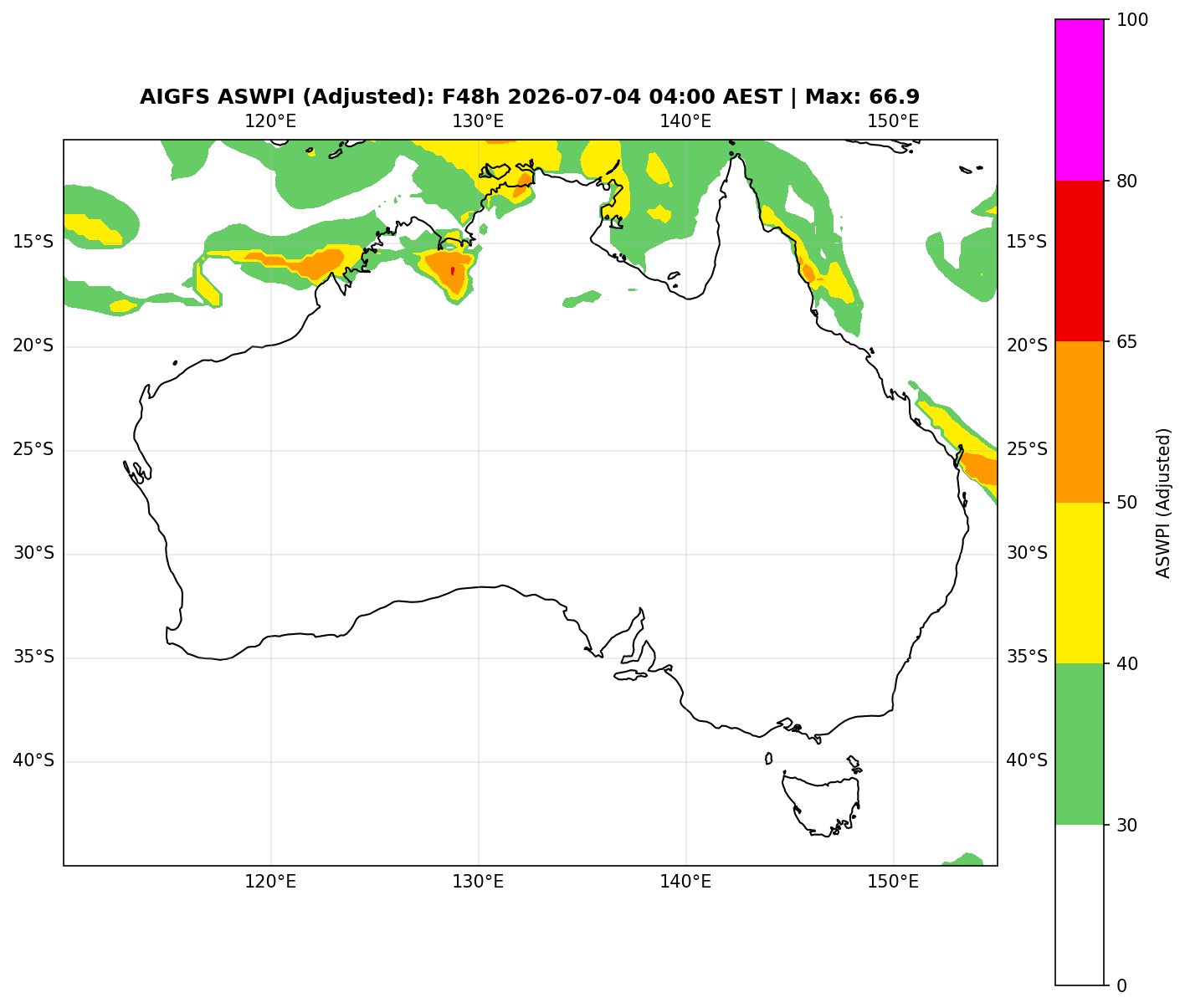Click the red 65-80 colorbar segment
The image size is (1185, 1008).
click(x=1080, y=261)
